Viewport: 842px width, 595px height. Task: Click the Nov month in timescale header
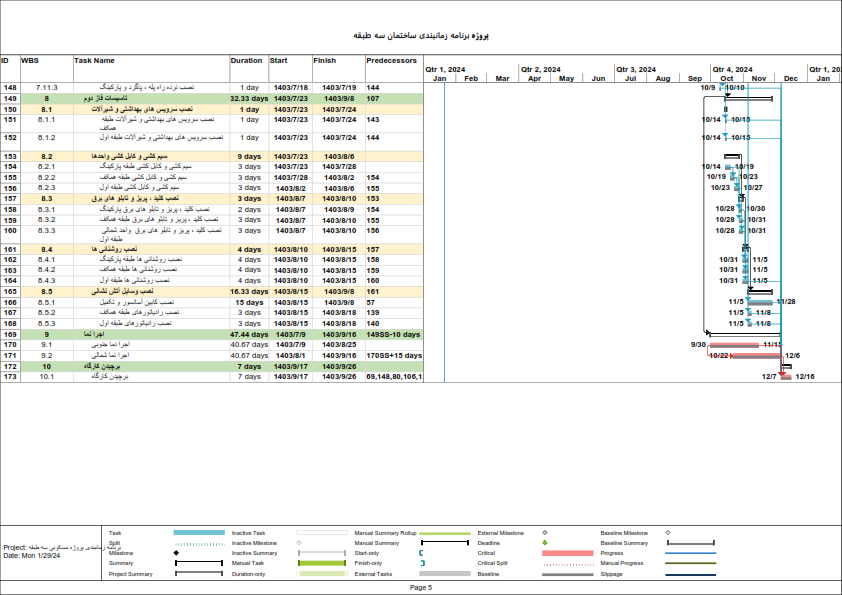758,78
